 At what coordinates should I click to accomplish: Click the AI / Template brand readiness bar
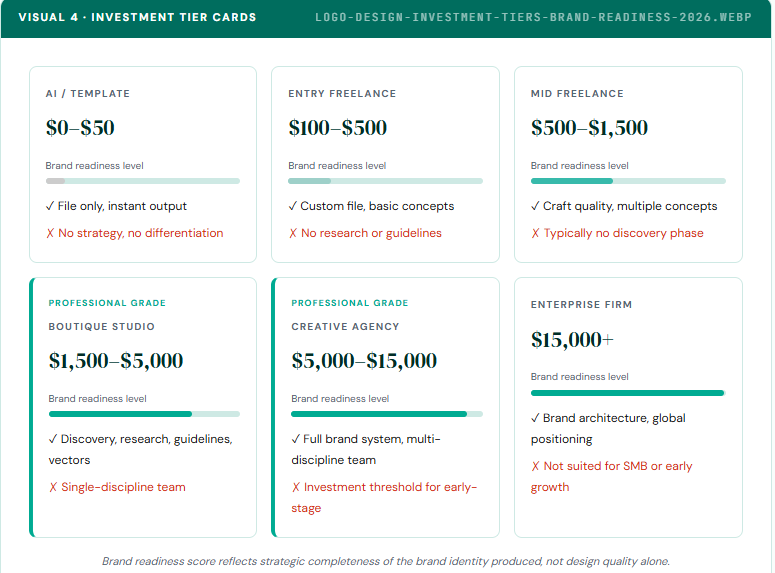click(143, 181)
